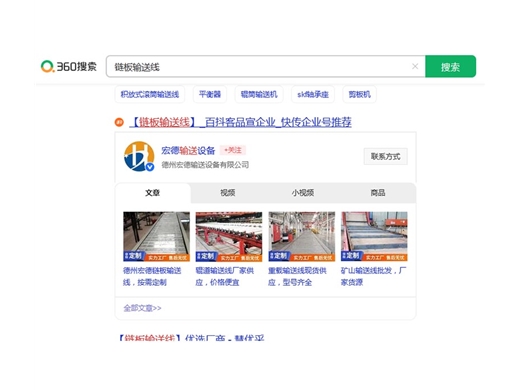Select the 积放式滚筒输送线 suggestion chip
The height and width of the screenshot is (390, 520).
click(150, 94)
